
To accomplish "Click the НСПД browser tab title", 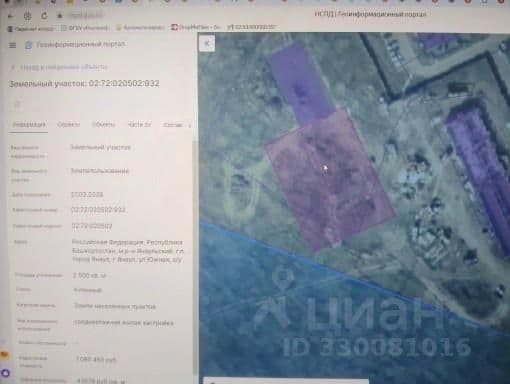I will pyautogui.click(x=370, y=14).
